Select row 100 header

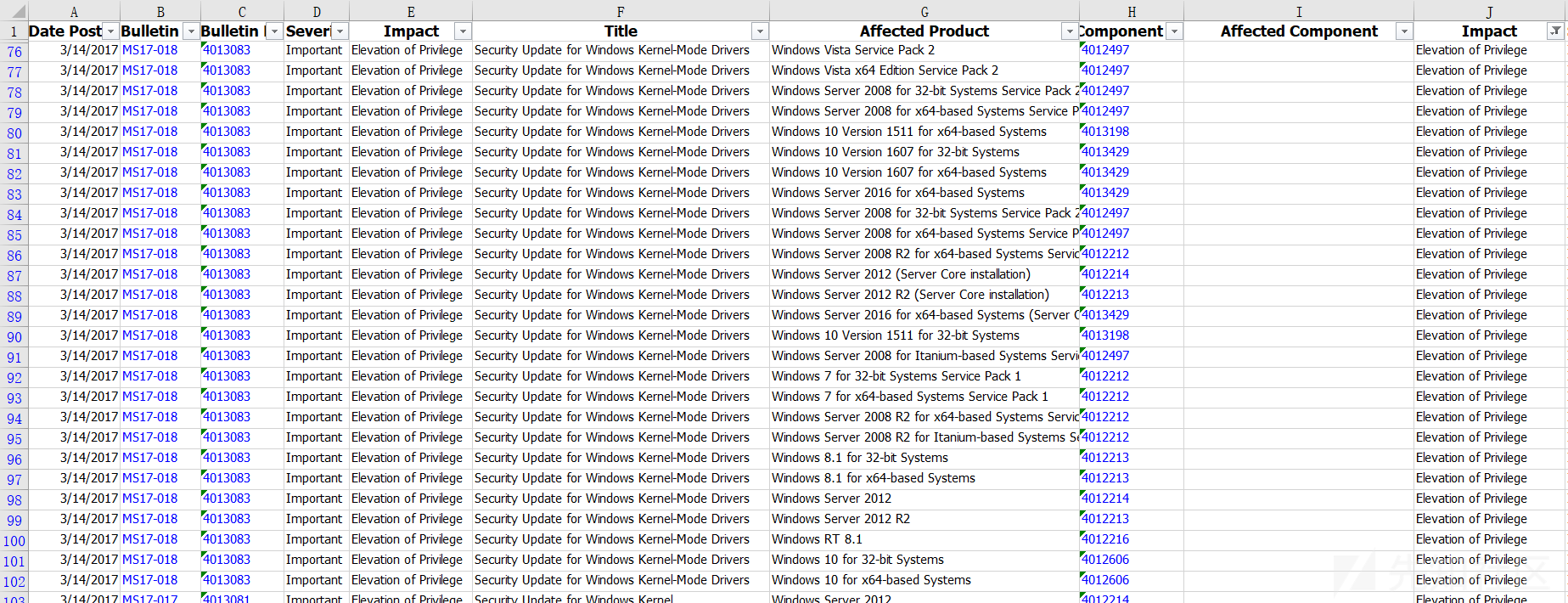tap(14, 541)
